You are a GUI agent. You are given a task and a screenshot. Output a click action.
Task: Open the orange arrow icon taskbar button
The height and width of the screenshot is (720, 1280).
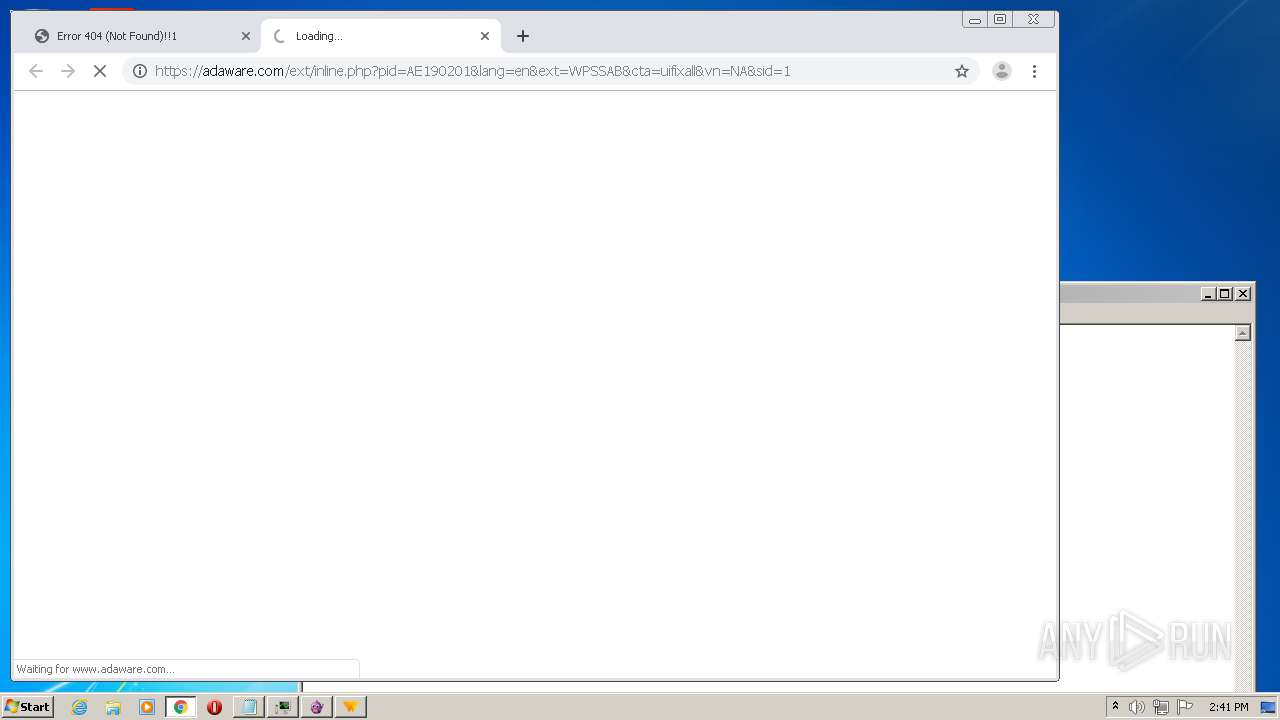(351, 707)
